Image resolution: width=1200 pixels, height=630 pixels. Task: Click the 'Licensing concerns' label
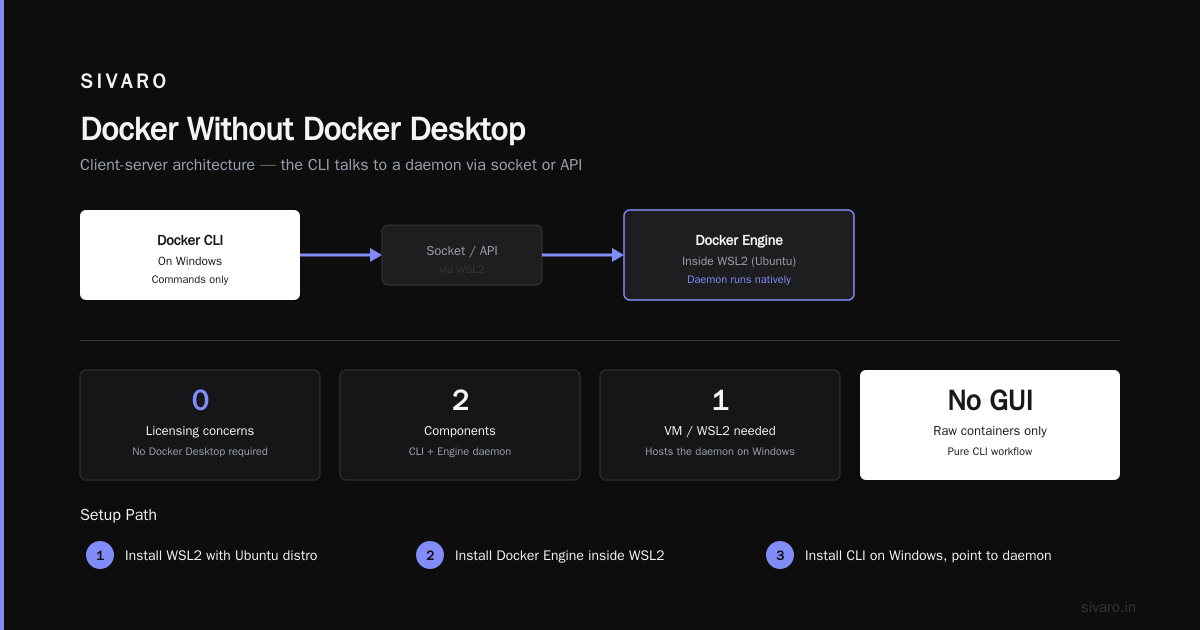click(x=200, y=431)
